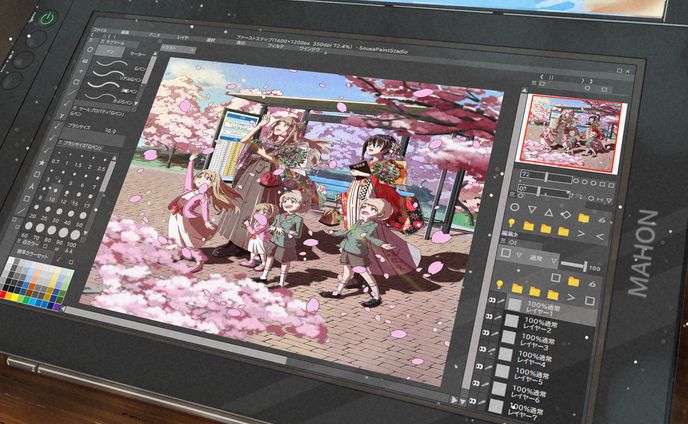Click the AA anti-alias icon below brush sizes

(69, 251)
